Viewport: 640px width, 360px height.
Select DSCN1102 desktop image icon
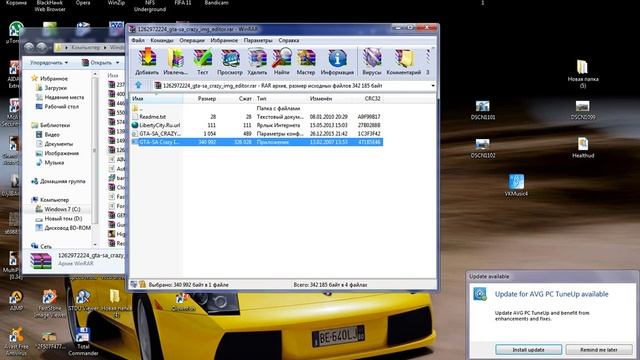(483, 149)
